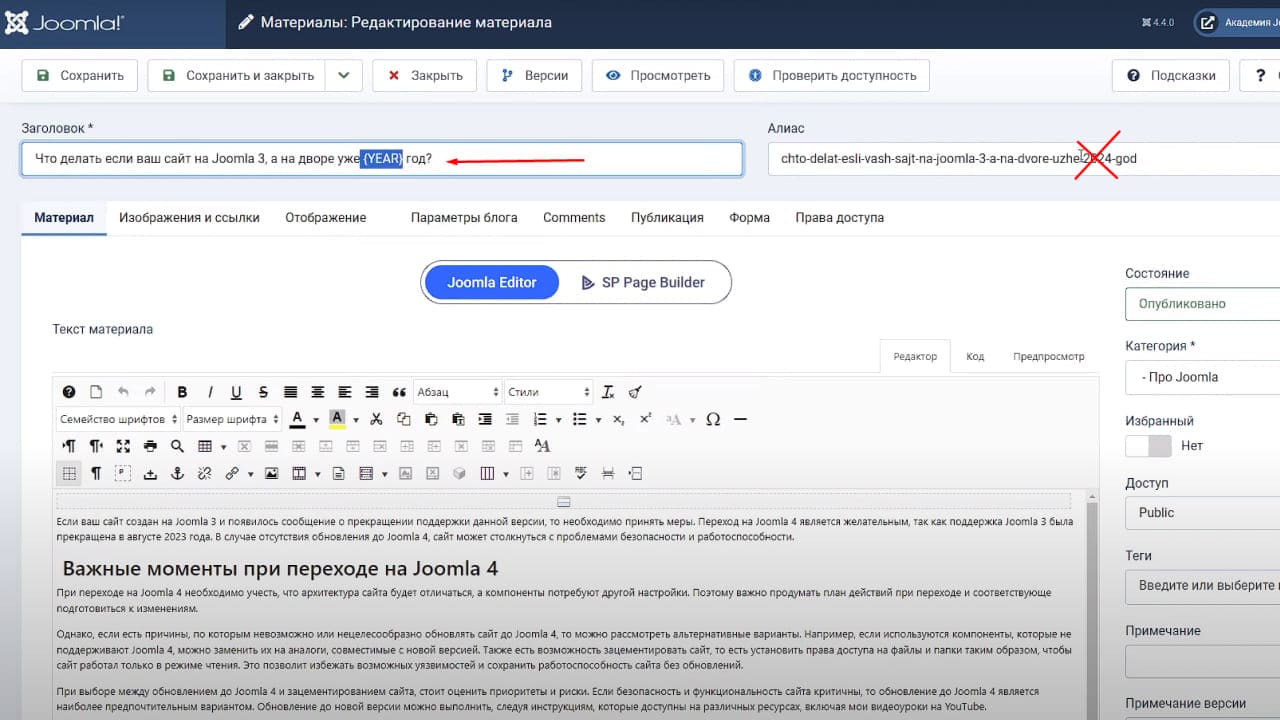Open the text color picker A icon
Image resolution: width=1280 pixels, height=720 pixels.
[297, 419]
